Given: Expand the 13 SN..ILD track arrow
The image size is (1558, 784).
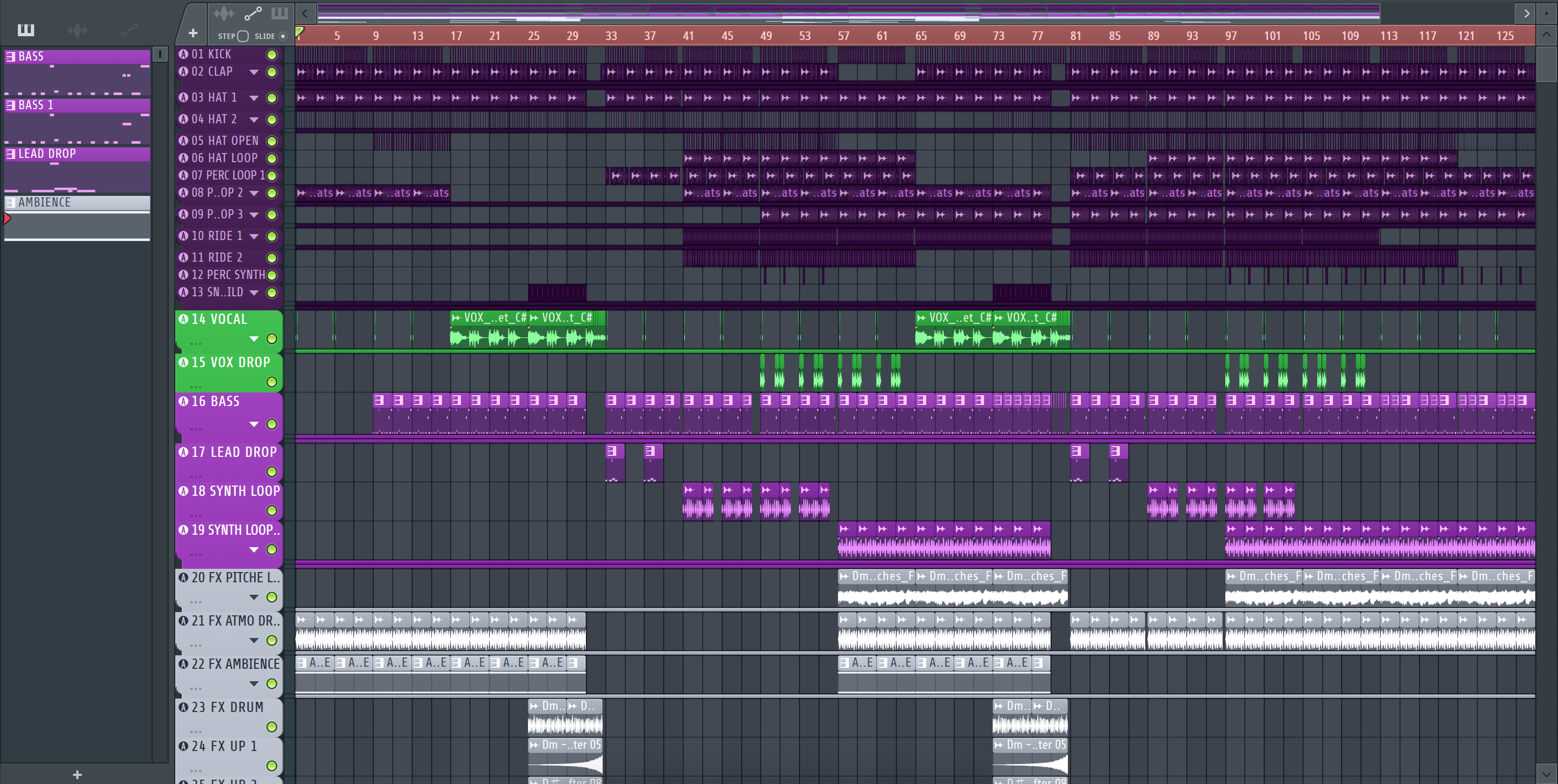Looking at the screenshot, I should tap(254, 293).
